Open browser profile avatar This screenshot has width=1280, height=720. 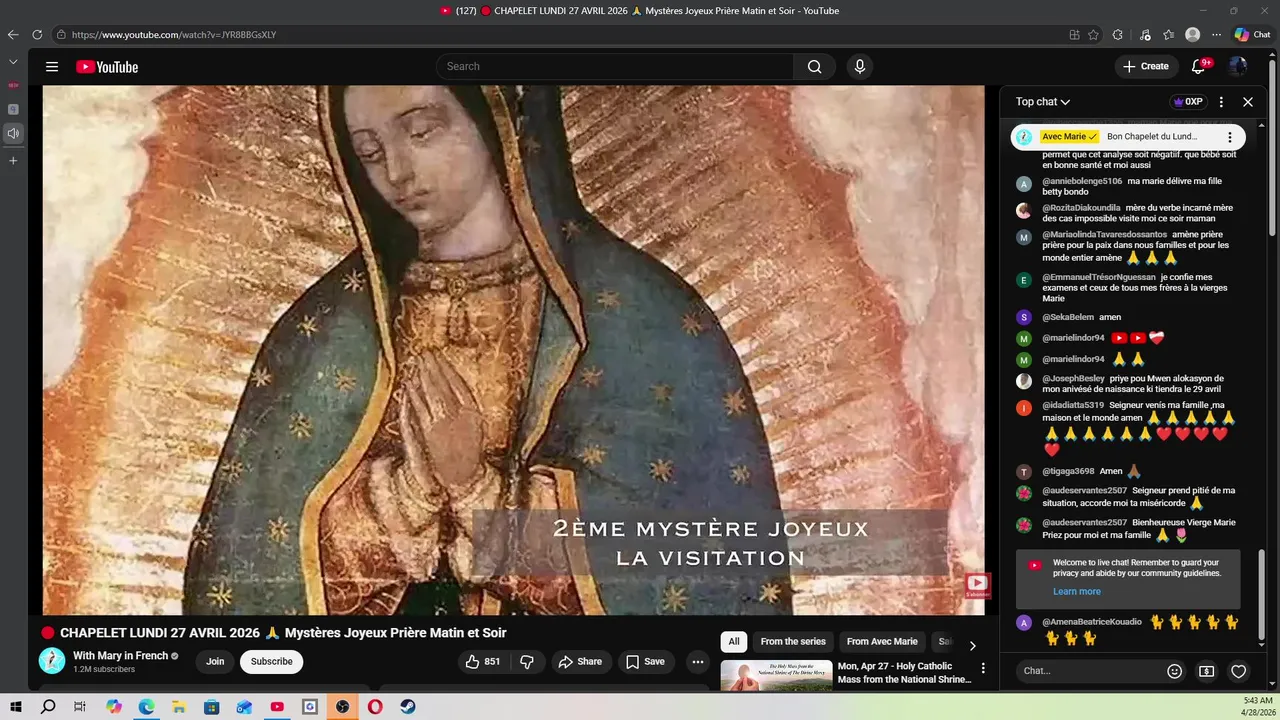tap(1192, 34)
